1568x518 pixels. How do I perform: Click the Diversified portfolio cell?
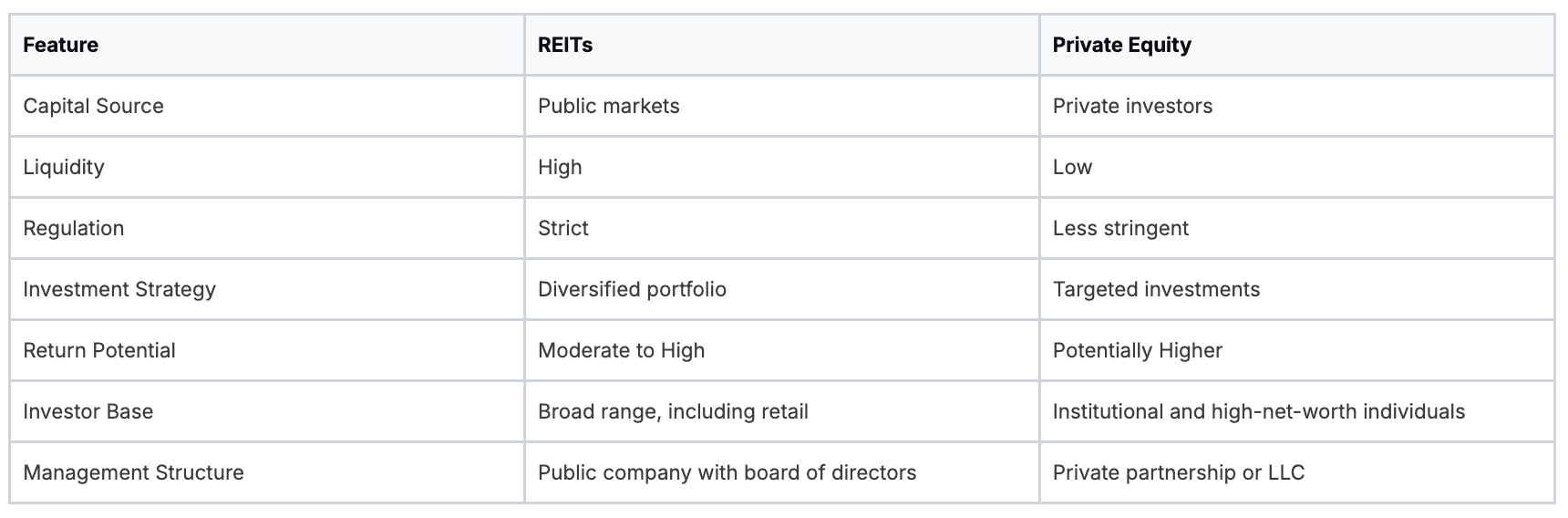(632, 289)
